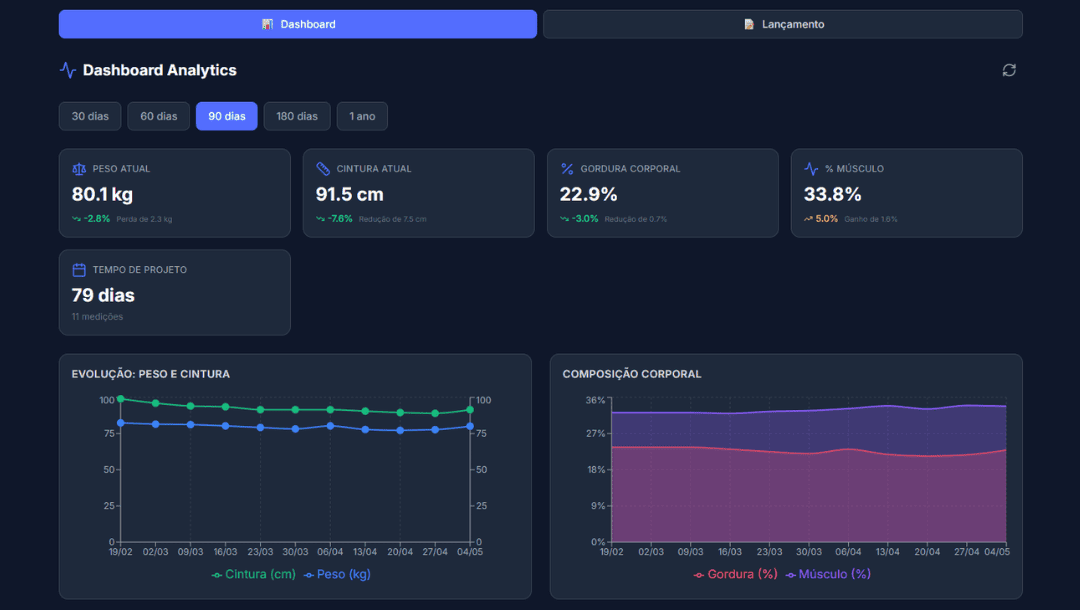The image size is (1080, 610).
Task: Click the blue Peso data point at 06/04
Action: coord(331,426)
